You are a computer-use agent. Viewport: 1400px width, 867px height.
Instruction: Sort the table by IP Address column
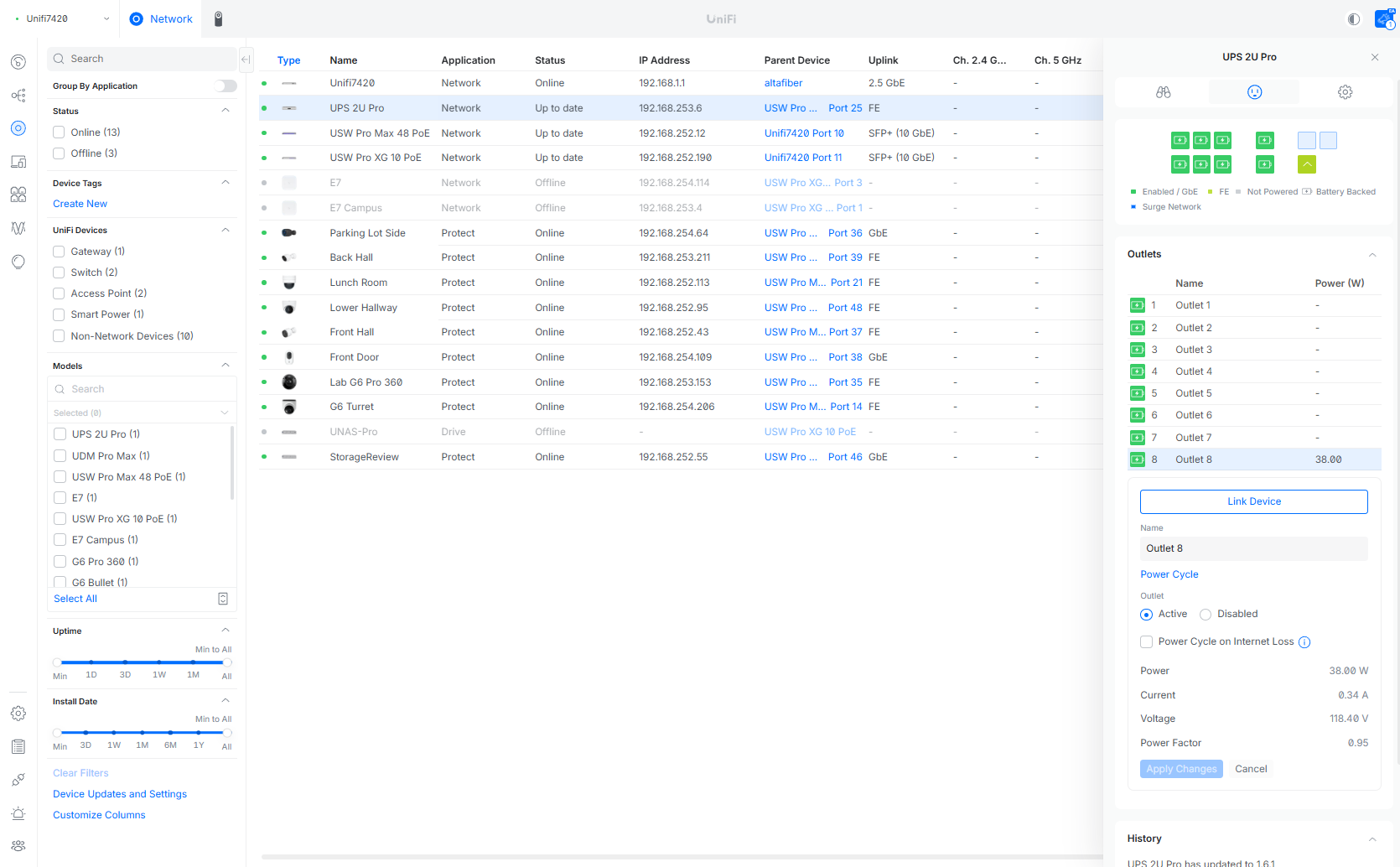[x=664, y=60]
